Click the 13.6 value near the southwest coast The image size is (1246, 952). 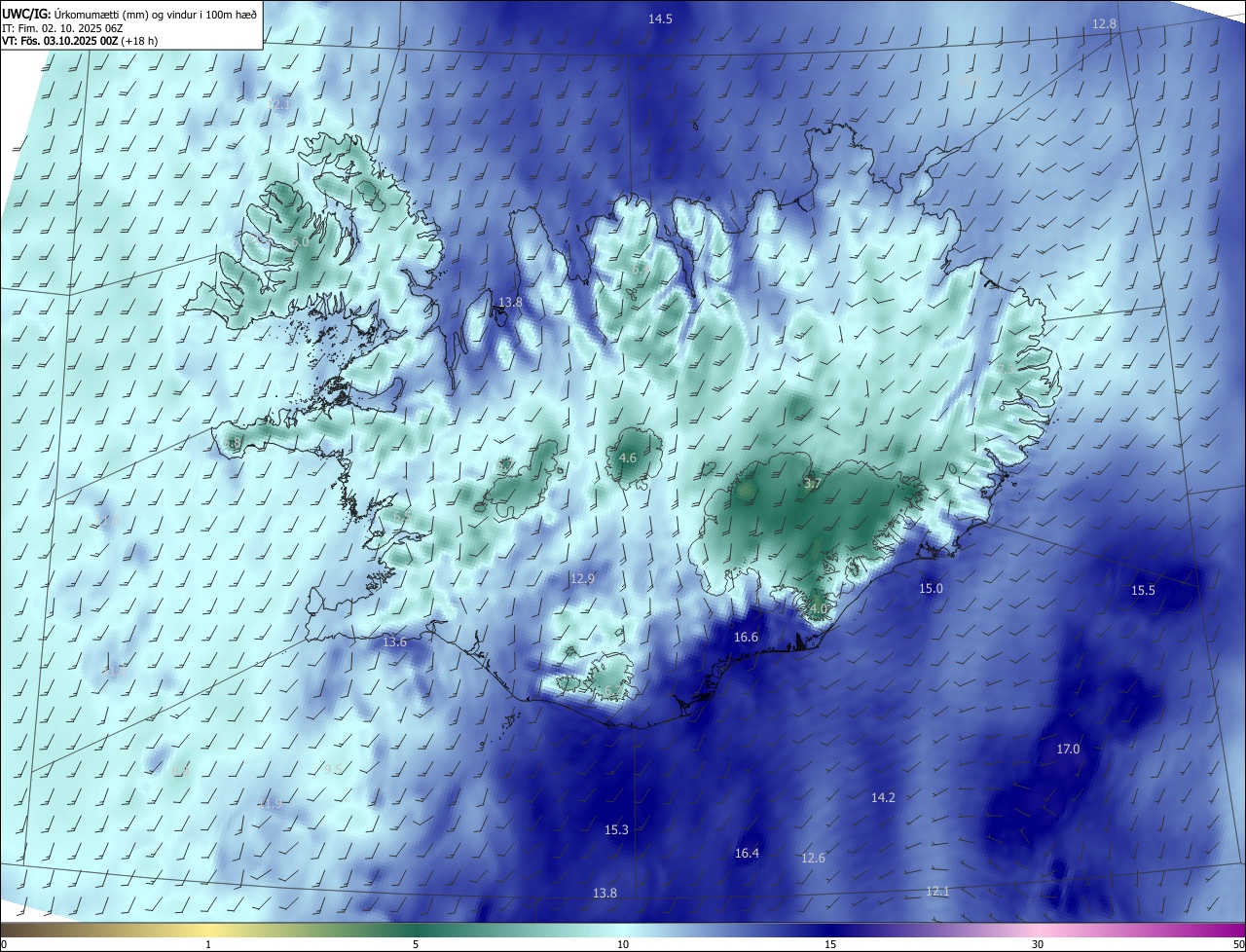coord(394,642)
